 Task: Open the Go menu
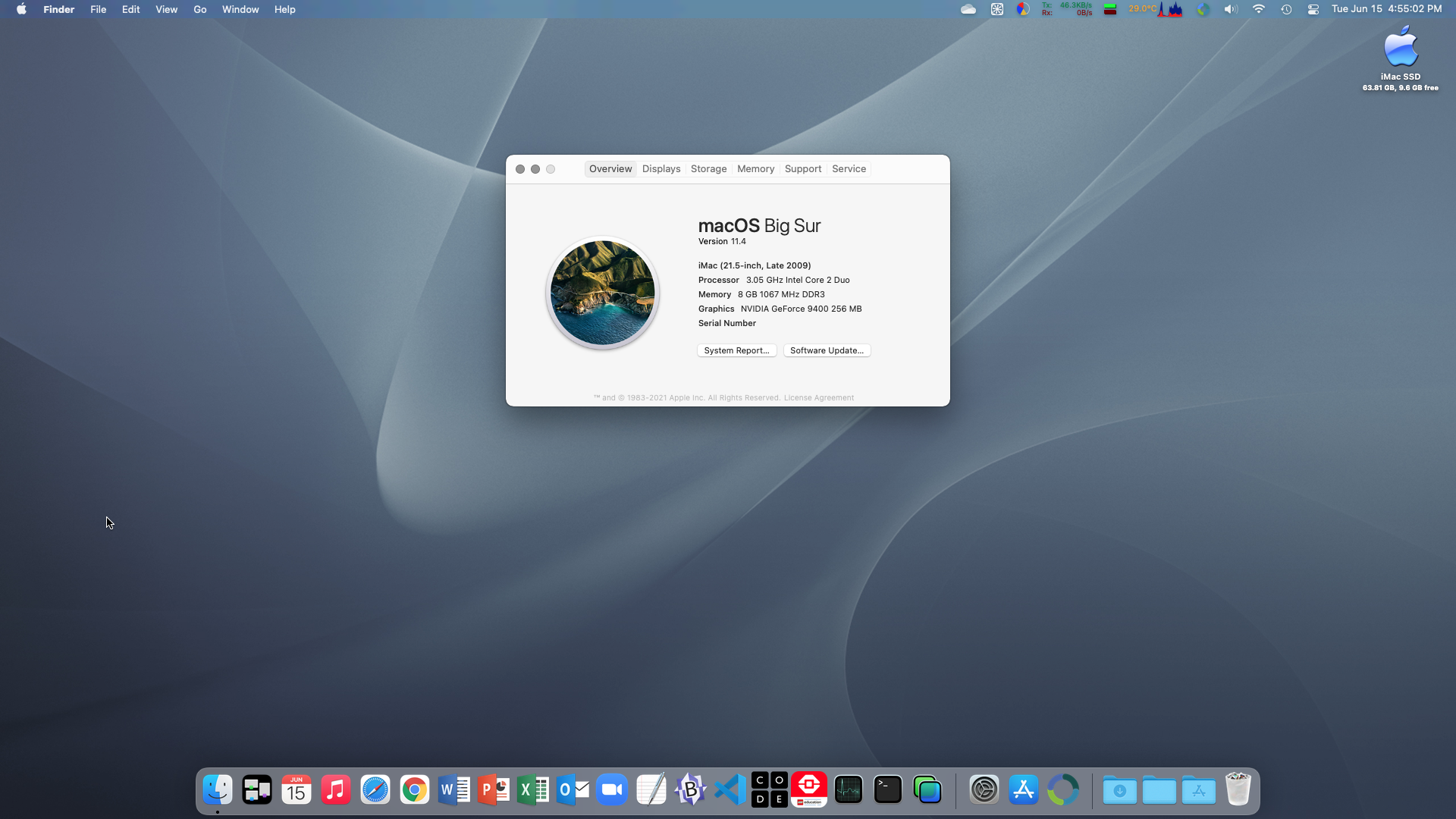click(200, 9)
